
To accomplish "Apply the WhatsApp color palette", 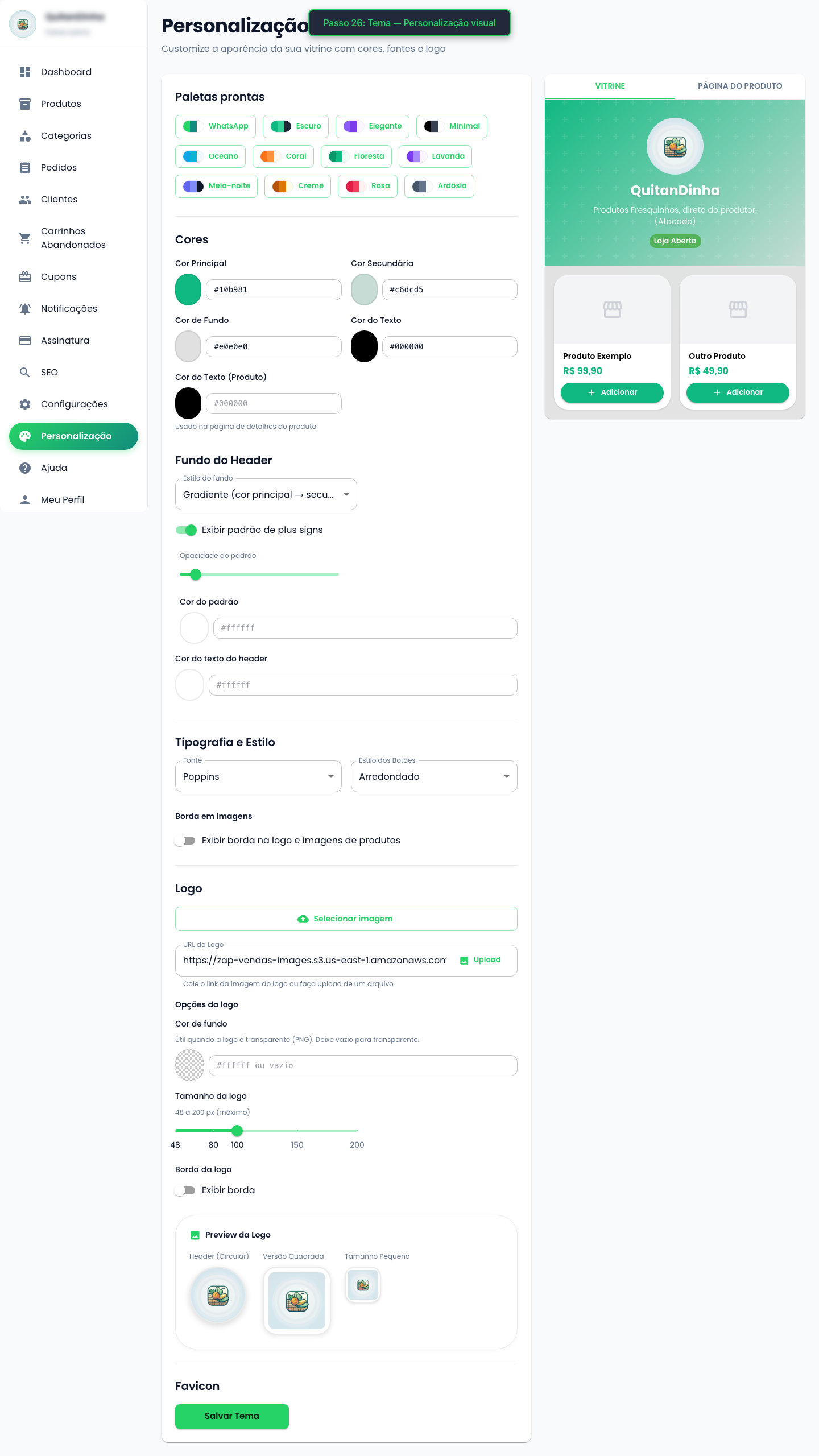I will click(x=215, y=126).
